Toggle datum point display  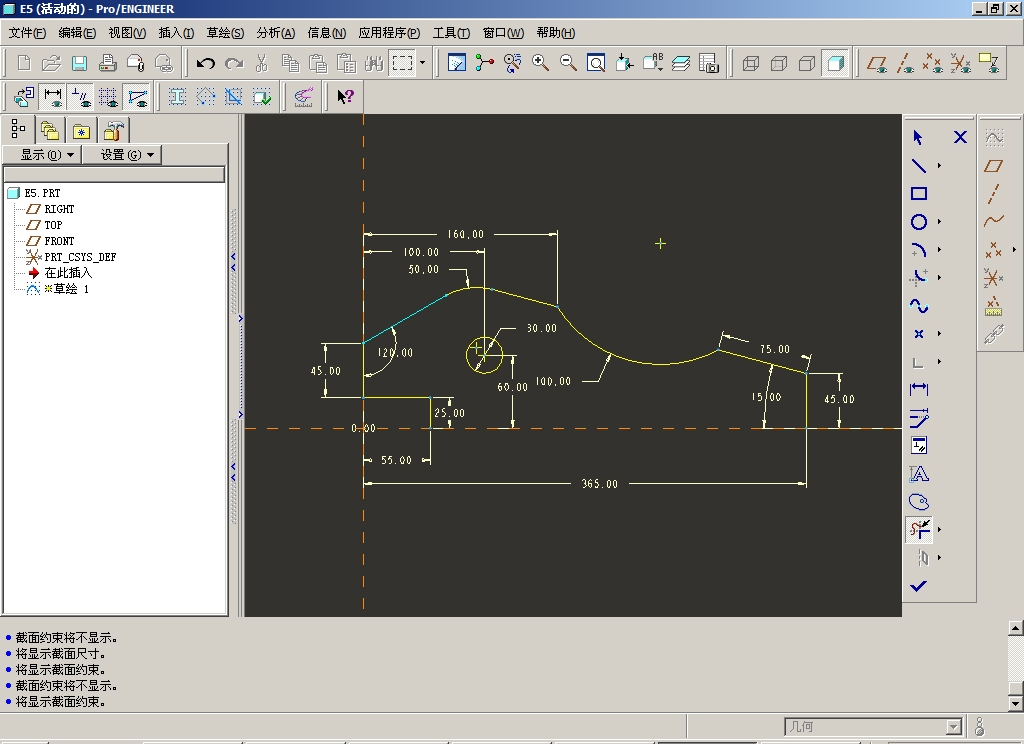(x=933, y=63)
